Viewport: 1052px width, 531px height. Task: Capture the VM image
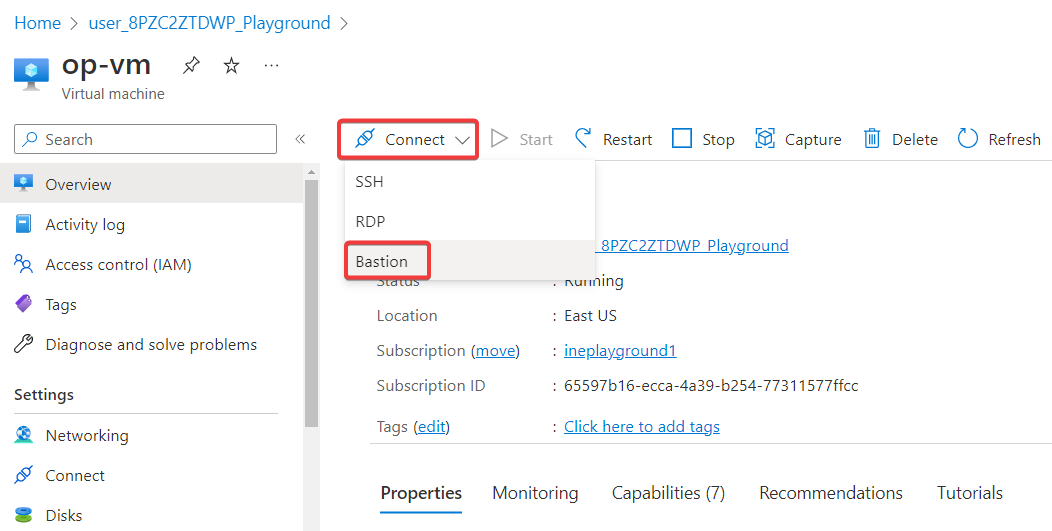pos(798,139)
